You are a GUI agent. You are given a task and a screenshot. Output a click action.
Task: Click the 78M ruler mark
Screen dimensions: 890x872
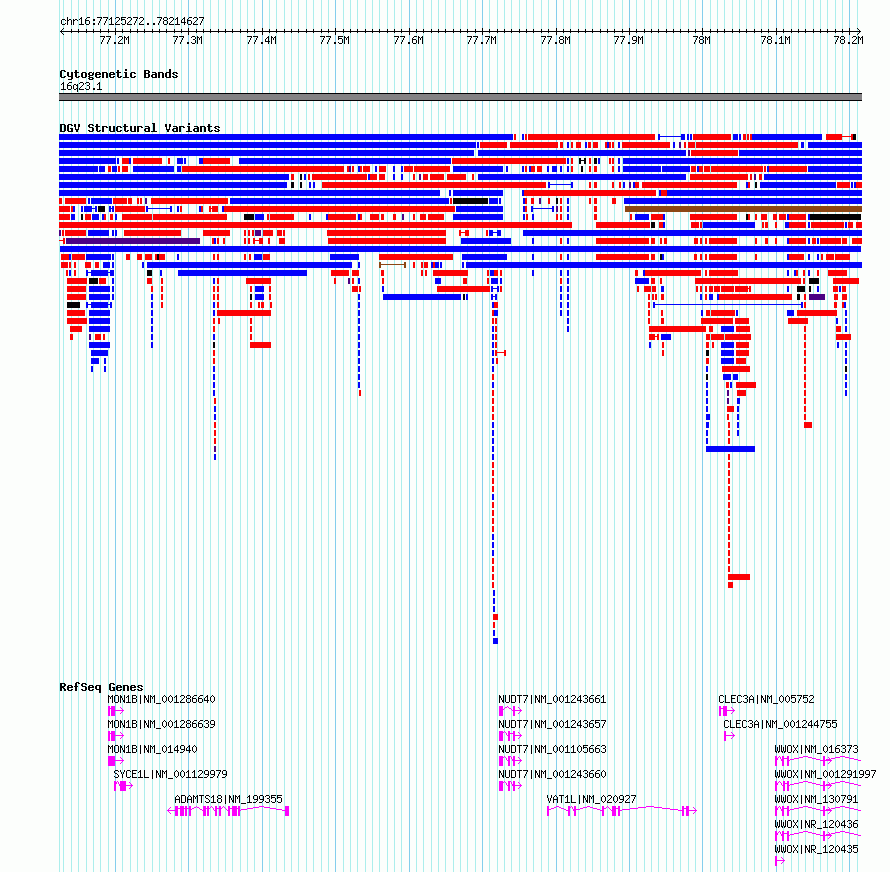pos(702,40)
